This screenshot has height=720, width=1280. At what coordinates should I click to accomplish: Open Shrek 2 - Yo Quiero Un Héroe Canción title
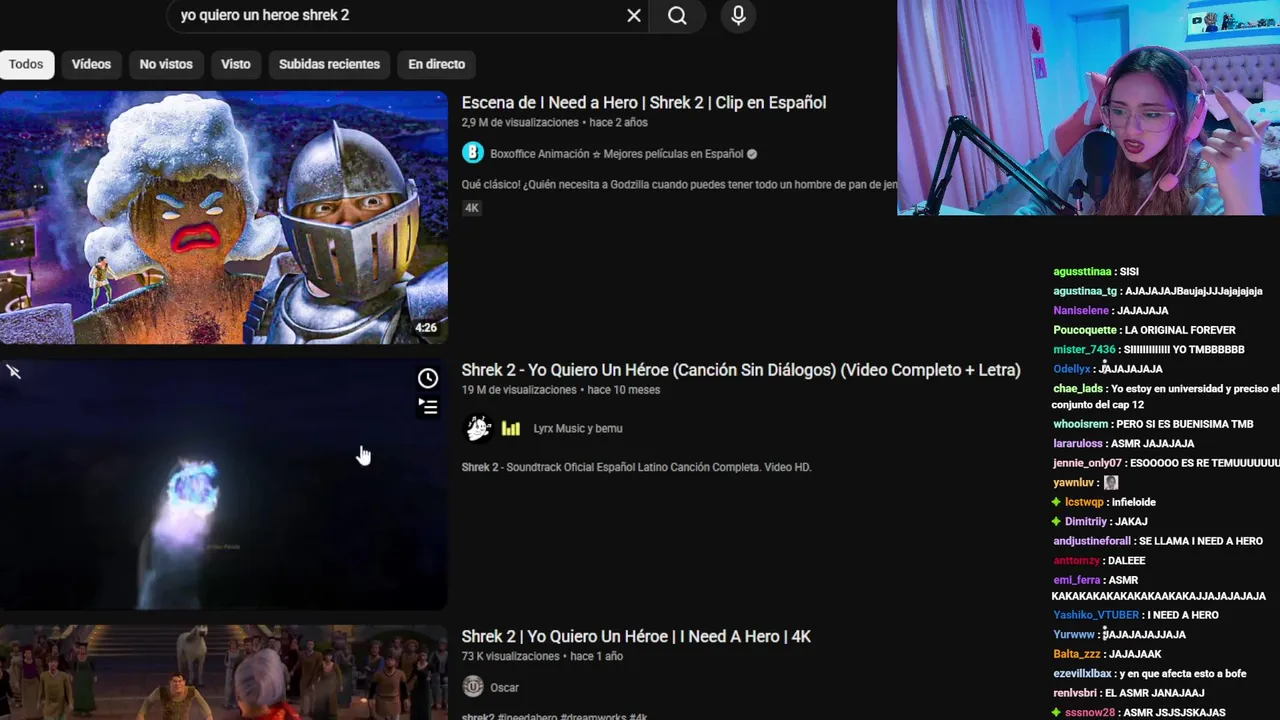[741, 370]
